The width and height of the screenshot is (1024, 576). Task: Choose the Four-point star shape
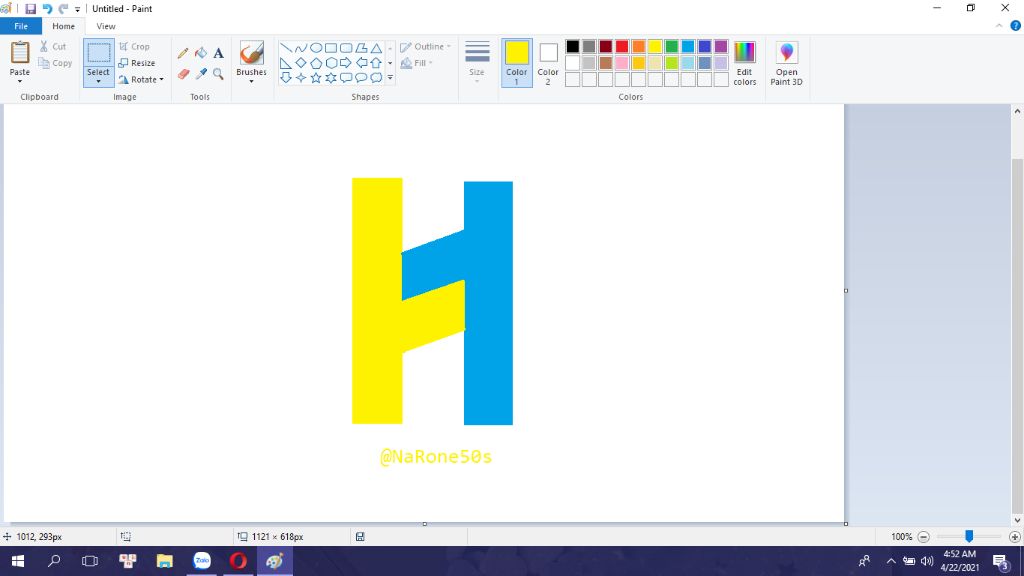coord(300,78)
